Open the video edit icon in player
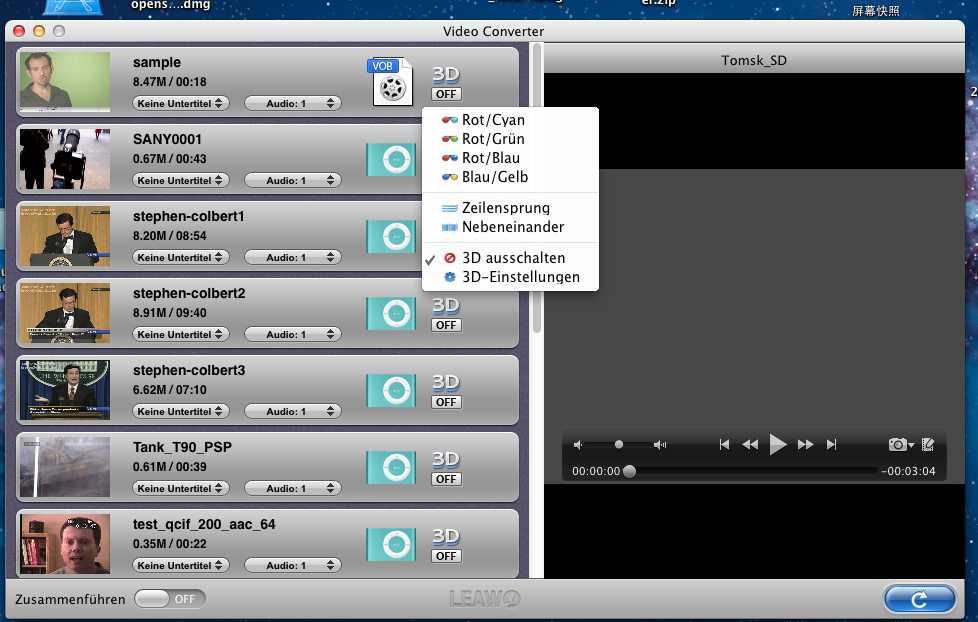This screenshot has height=622, width=978. [x=928, y=444]
